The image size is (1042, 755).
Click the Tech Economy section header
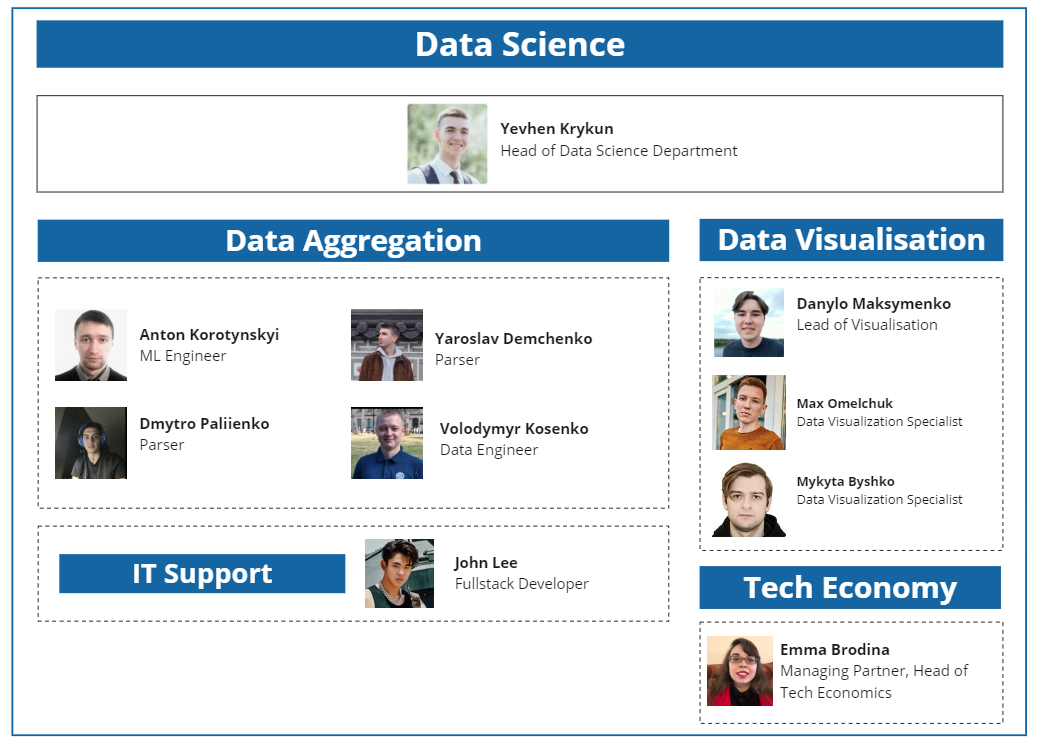pos(850,588)
